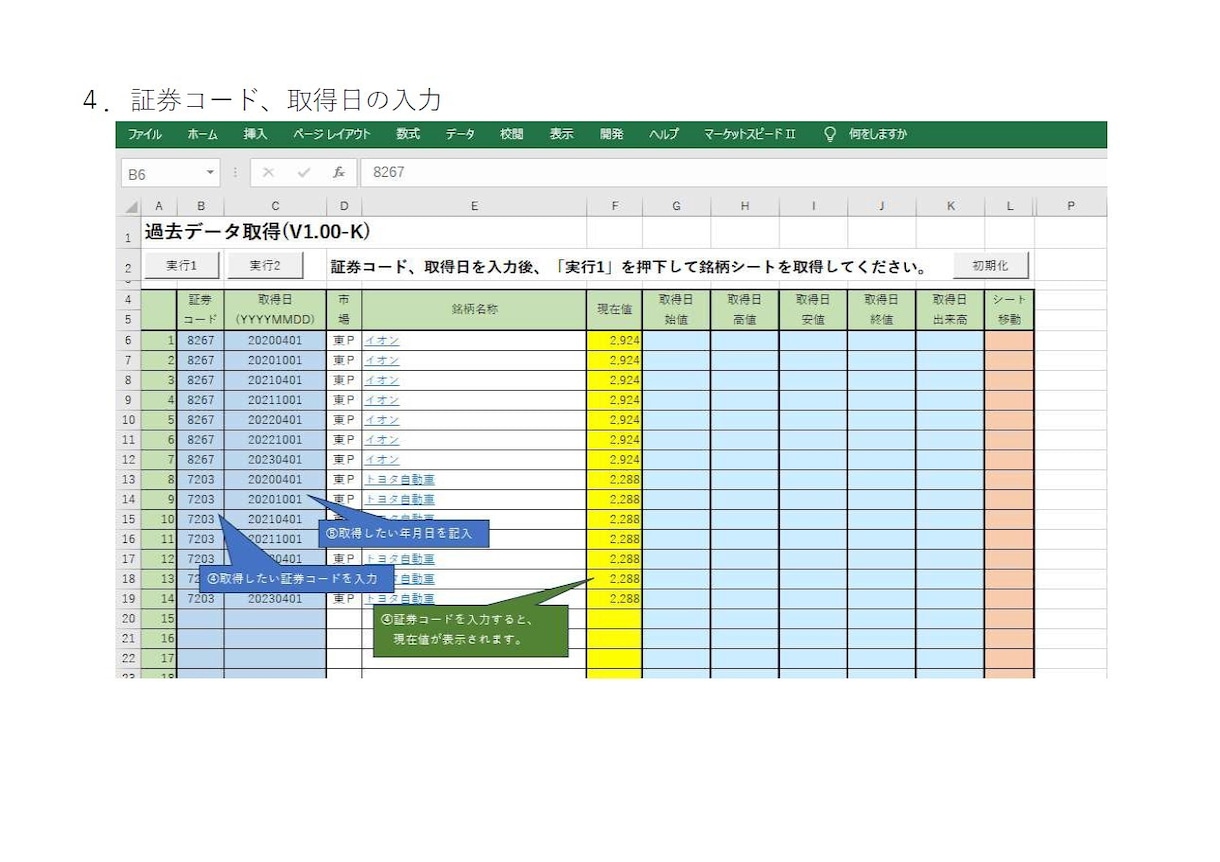Select the 7203 code cell in row 19
1220x862 pixels.
point(201,599)
